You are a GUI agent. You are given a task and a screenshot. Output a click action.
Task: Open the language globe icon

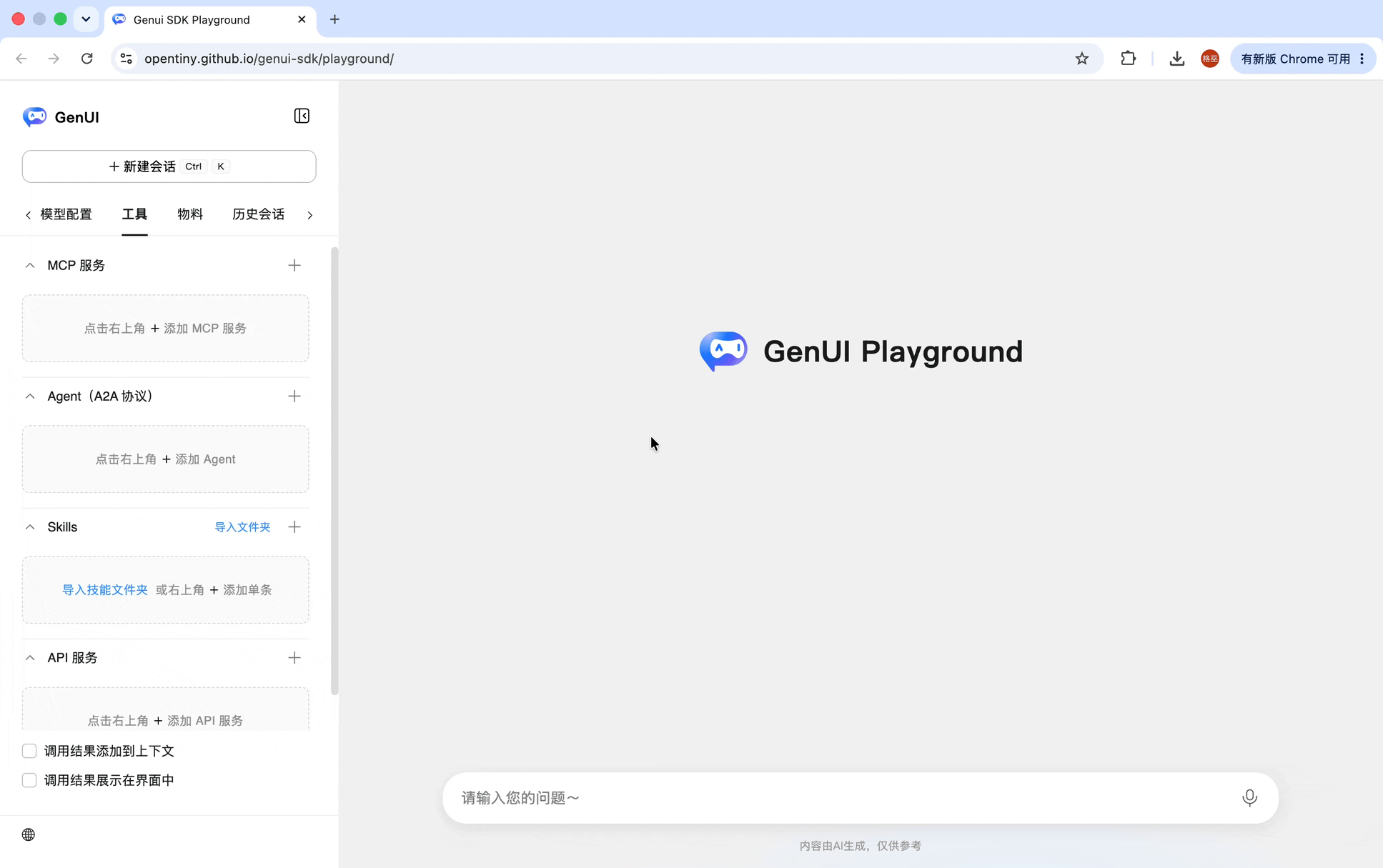pyautogui.click(x=29, y=834)
